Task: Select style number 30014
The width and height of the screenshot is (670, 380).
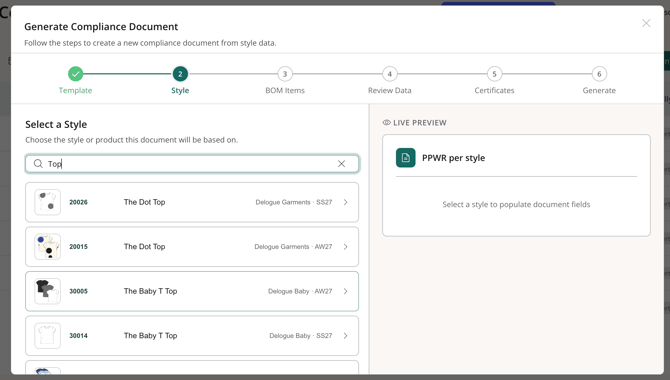Action: click(x=79, y=336)
